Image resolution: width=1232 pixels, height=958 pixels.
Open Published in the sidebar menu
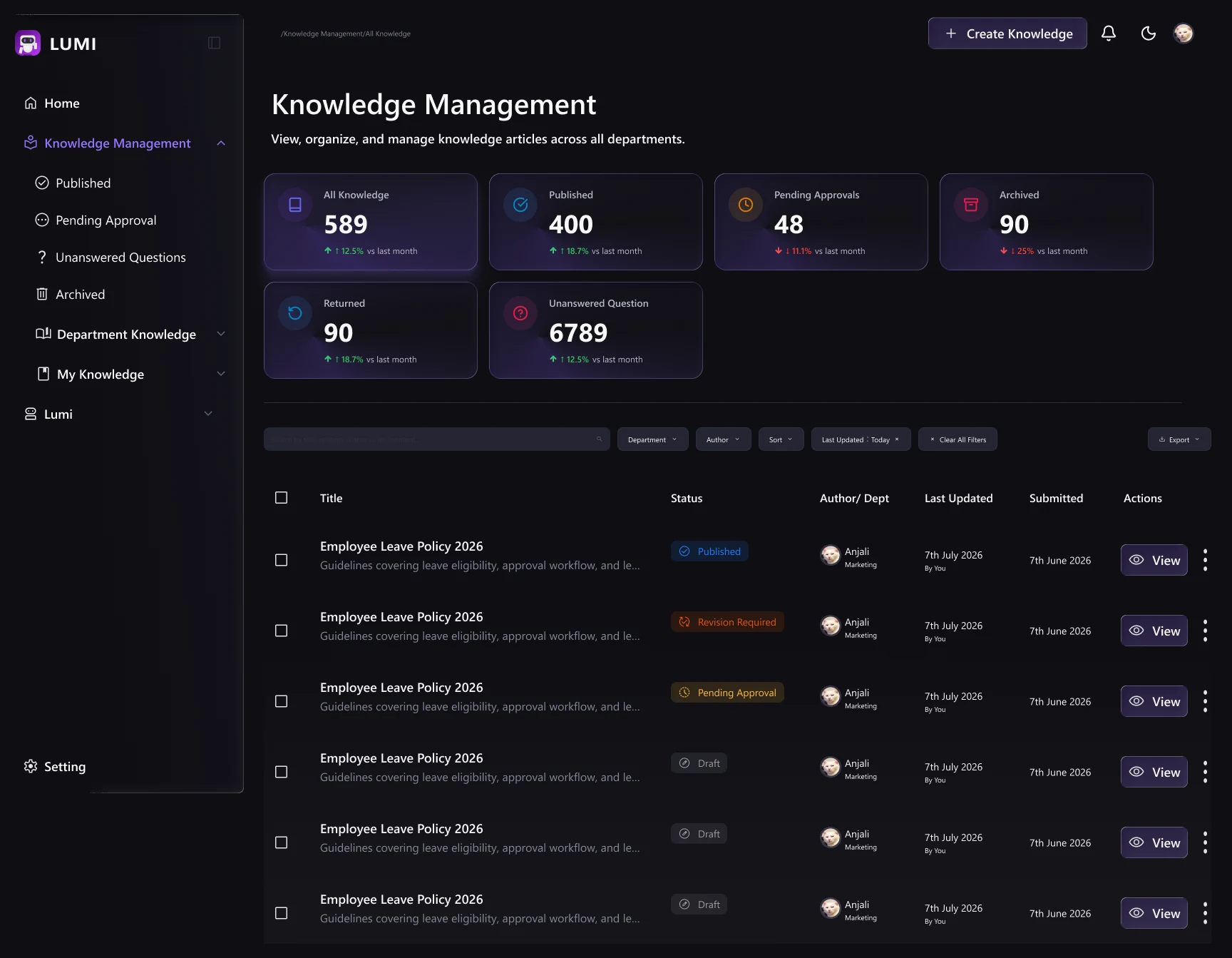click(73, 183)
